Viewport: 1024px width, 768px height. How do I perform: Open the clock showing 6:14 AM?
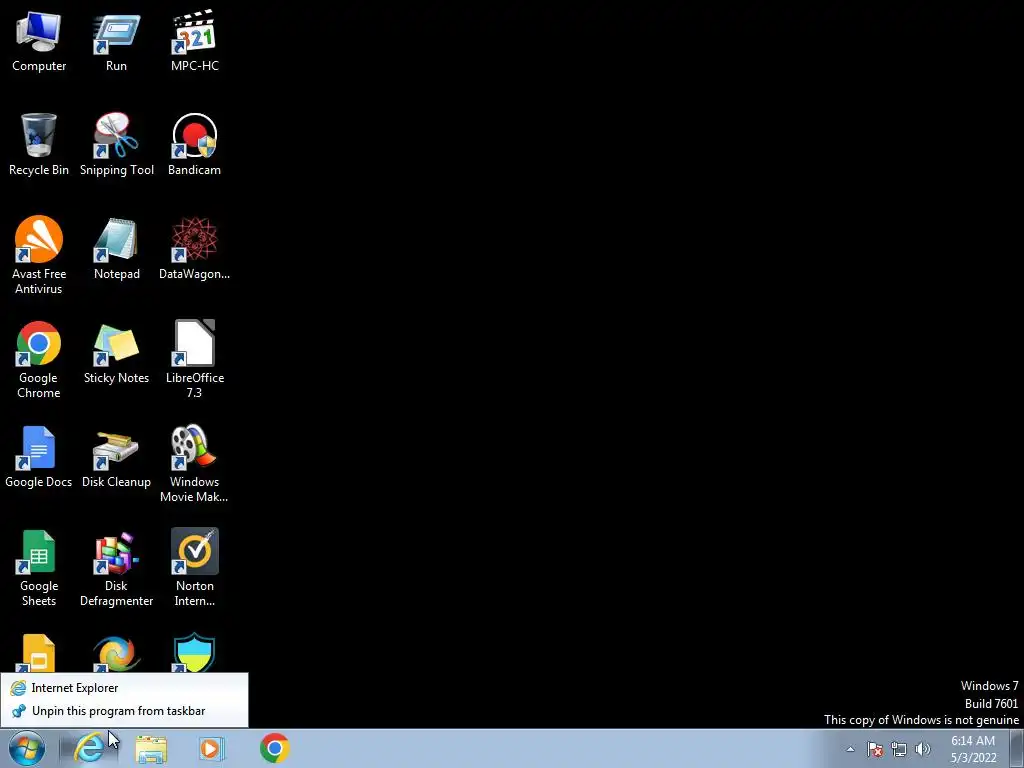click(973, 749)
